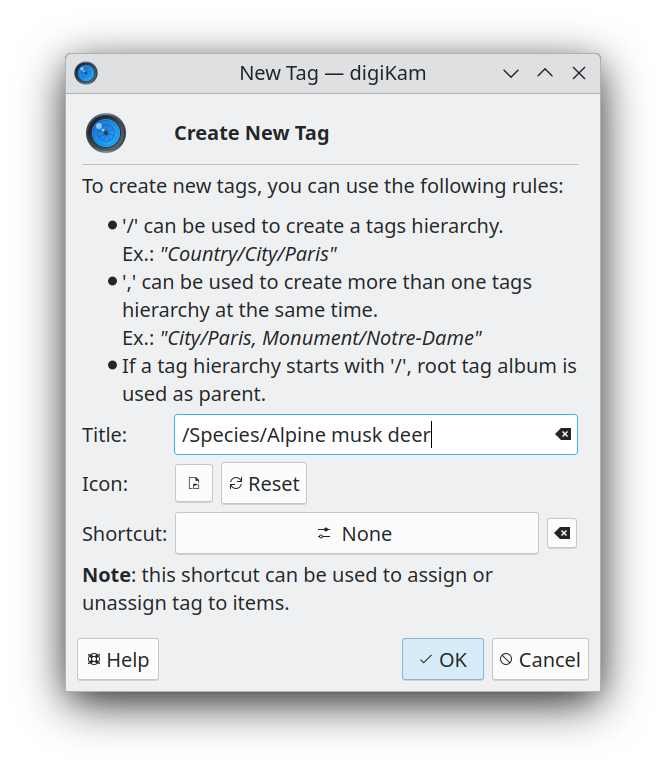667x770 pixels.
Task: Cancel the new tag dialog
Action: click(x=540, y=659)
